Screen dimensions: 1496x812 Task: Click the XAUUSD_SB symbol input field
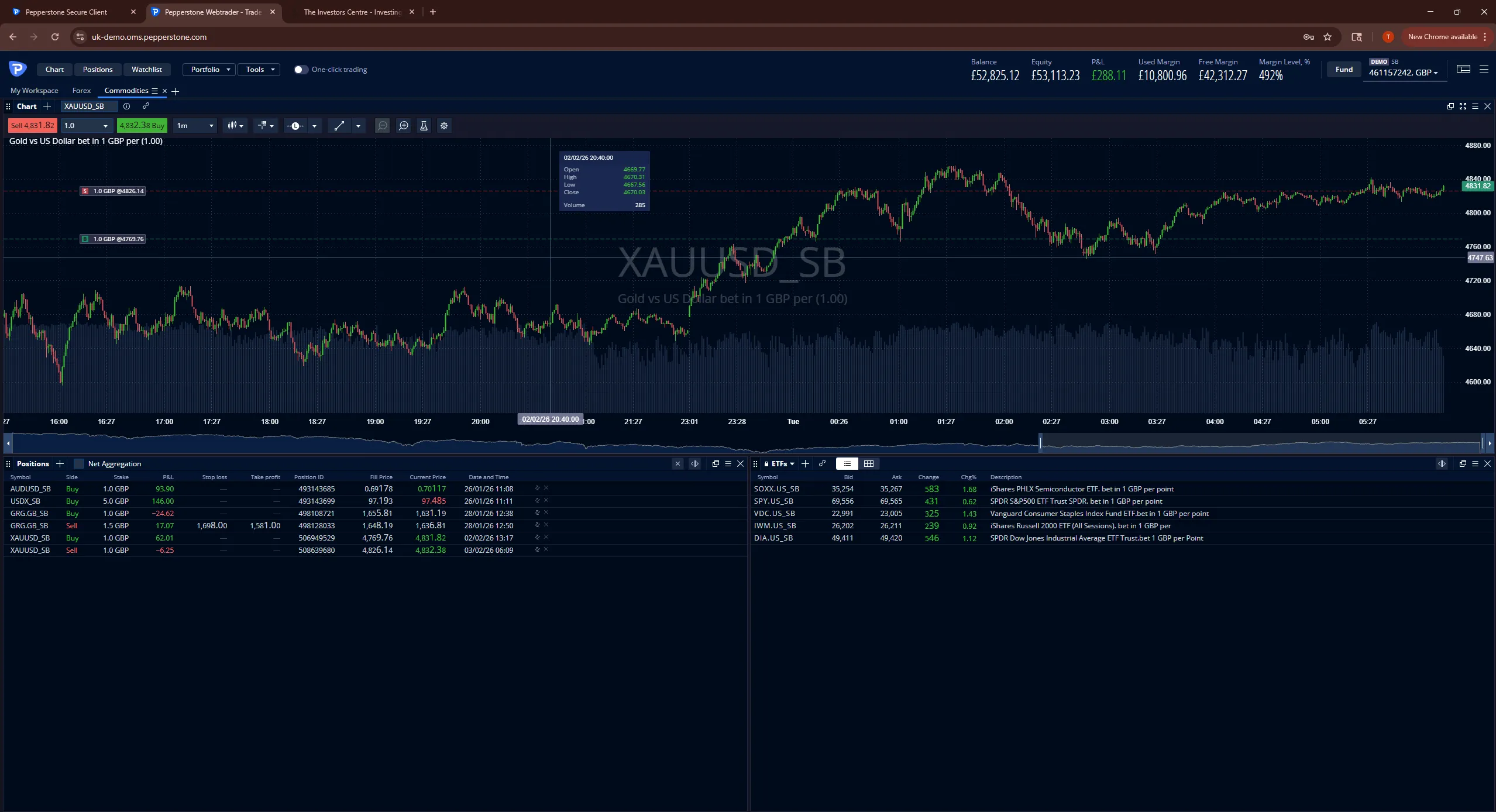pos(89,106)
